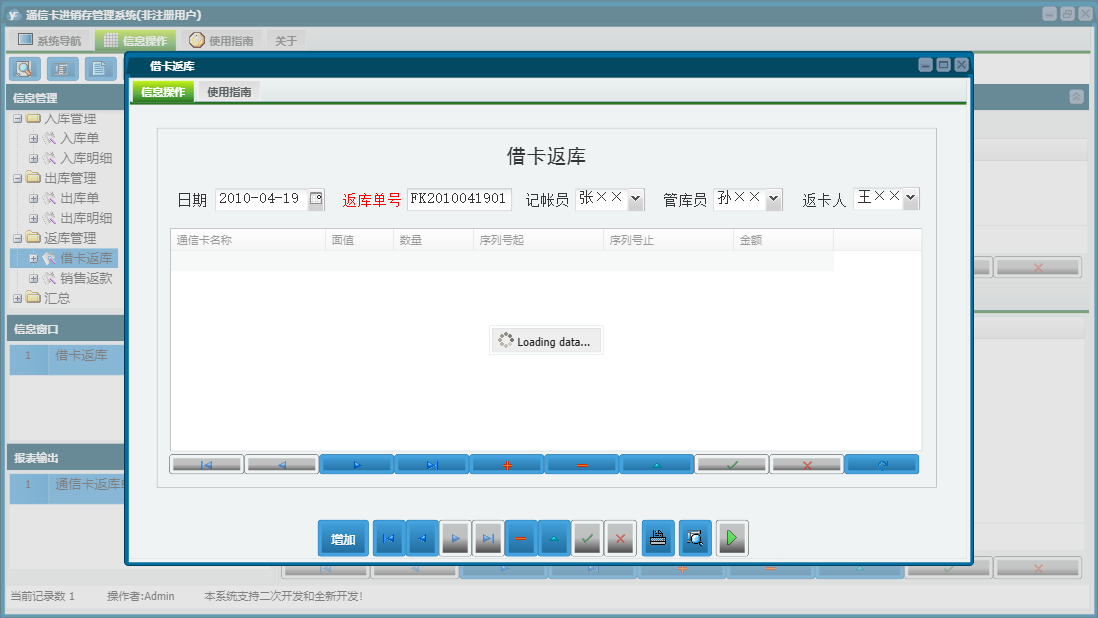Click next-record arrow in bottom toolbar near 增加
Screen dimensions: 1098x618
point(455,538)
